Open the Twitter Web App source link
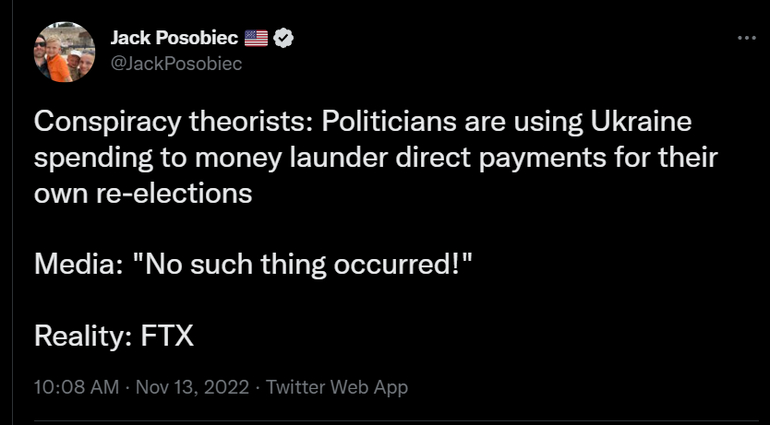 pyautogui.click(x=338, y=387)
